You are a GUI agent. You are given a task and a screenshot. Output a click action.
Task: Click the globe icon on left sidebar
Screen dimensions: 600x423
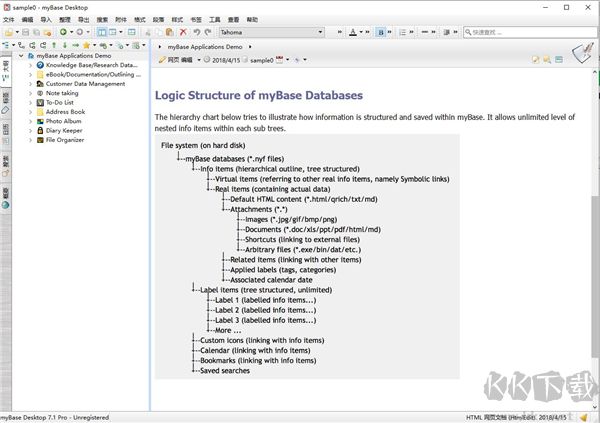pos(6,205)
